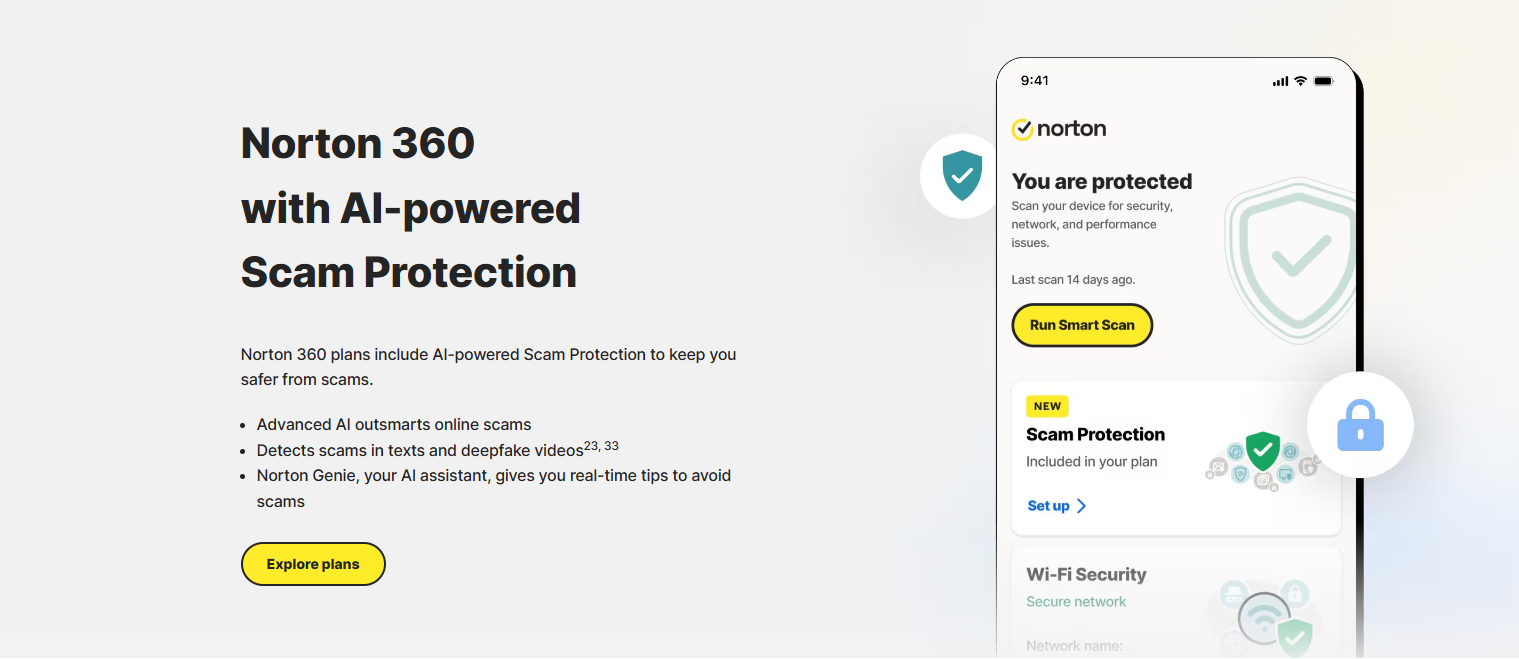The image size is (1519, 659).
Task: Click the Run Smart Scan button
Action: [1082, 325]
